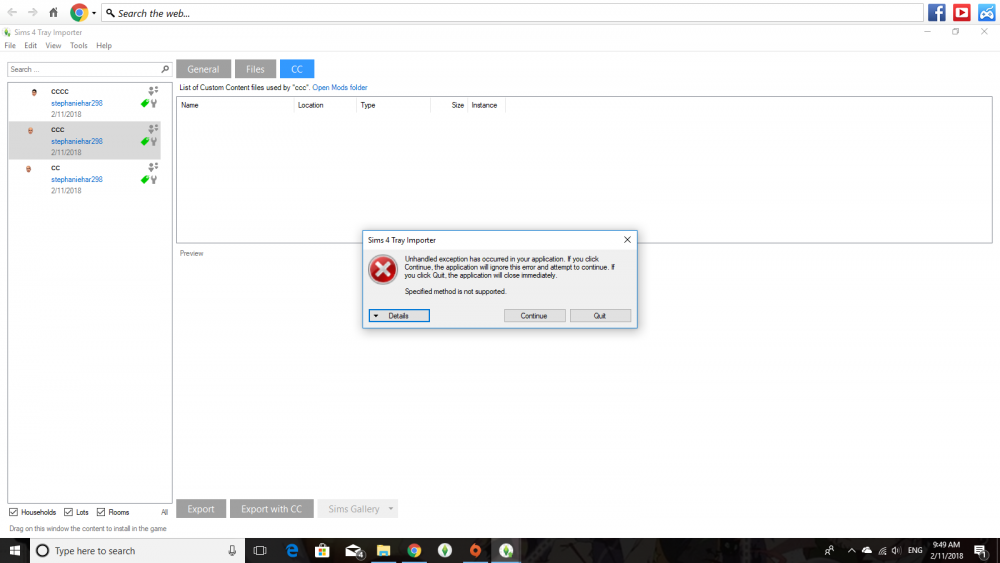Click the browser home icon

(54, 12)
